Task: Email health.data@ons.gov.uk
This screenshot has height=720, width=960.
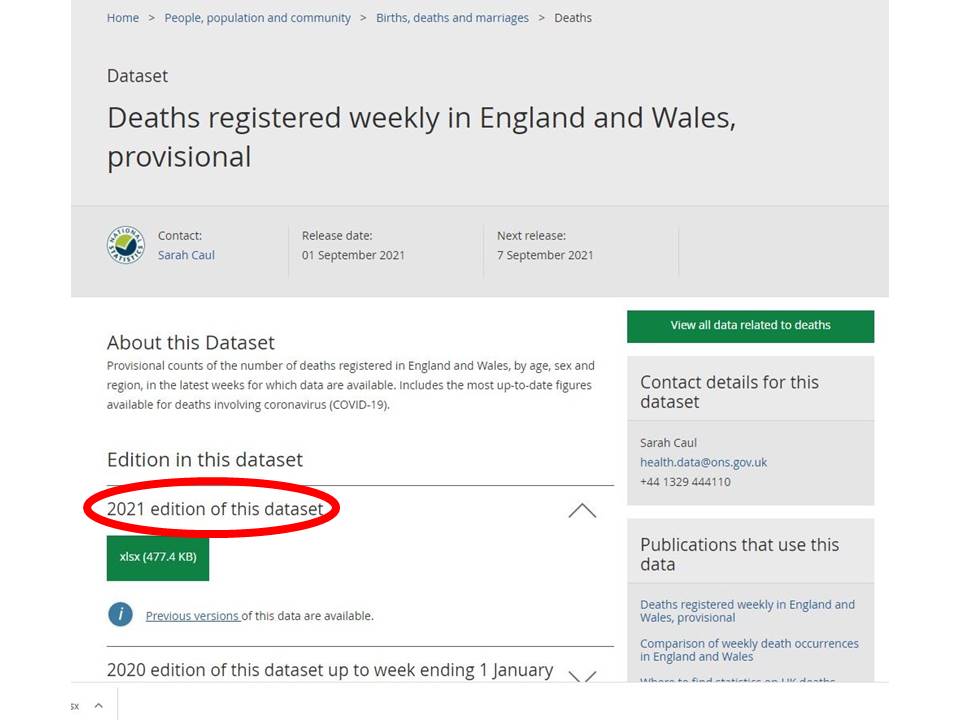Action: coord(703,462)
